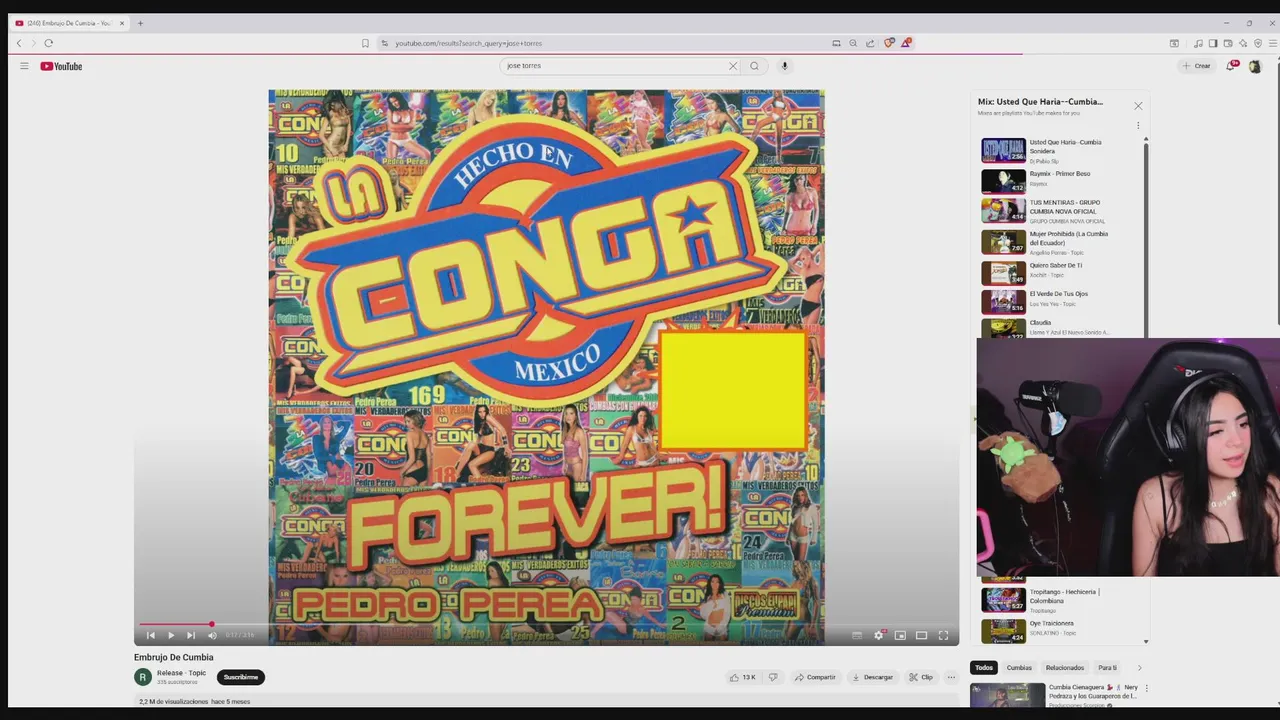Open options for Cumbia Cienaguera video
This screenshot has width=1280, height=720.
pyautogui.click(x=1146, y=688)
